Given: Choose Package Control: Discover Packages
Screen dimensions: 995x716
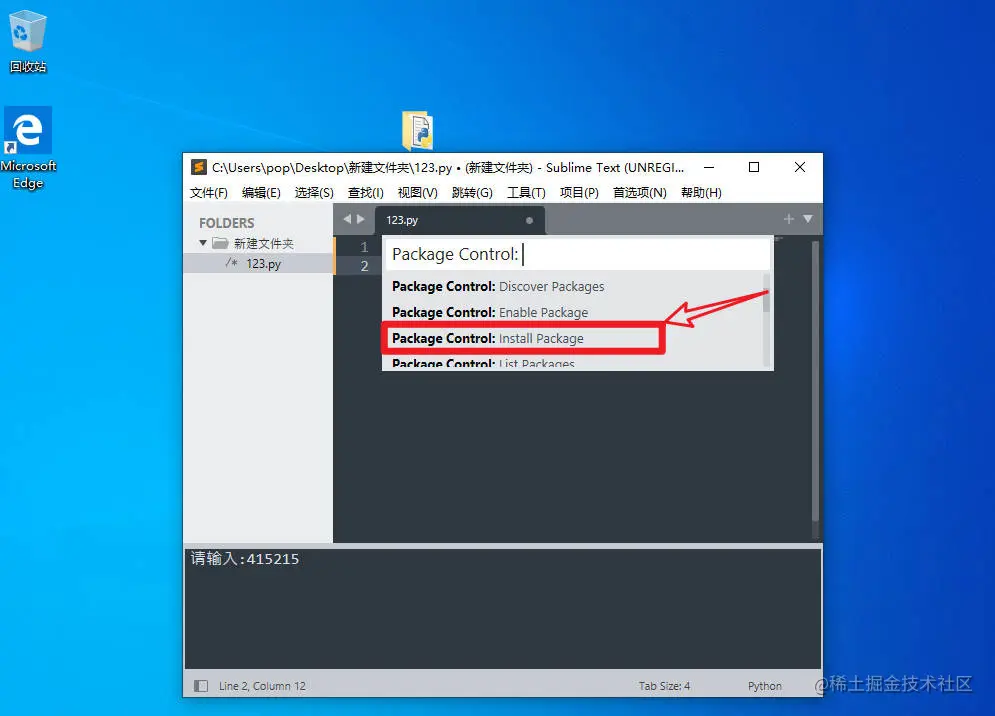Looking at the screenshot, I should click(x=572, y=286).
